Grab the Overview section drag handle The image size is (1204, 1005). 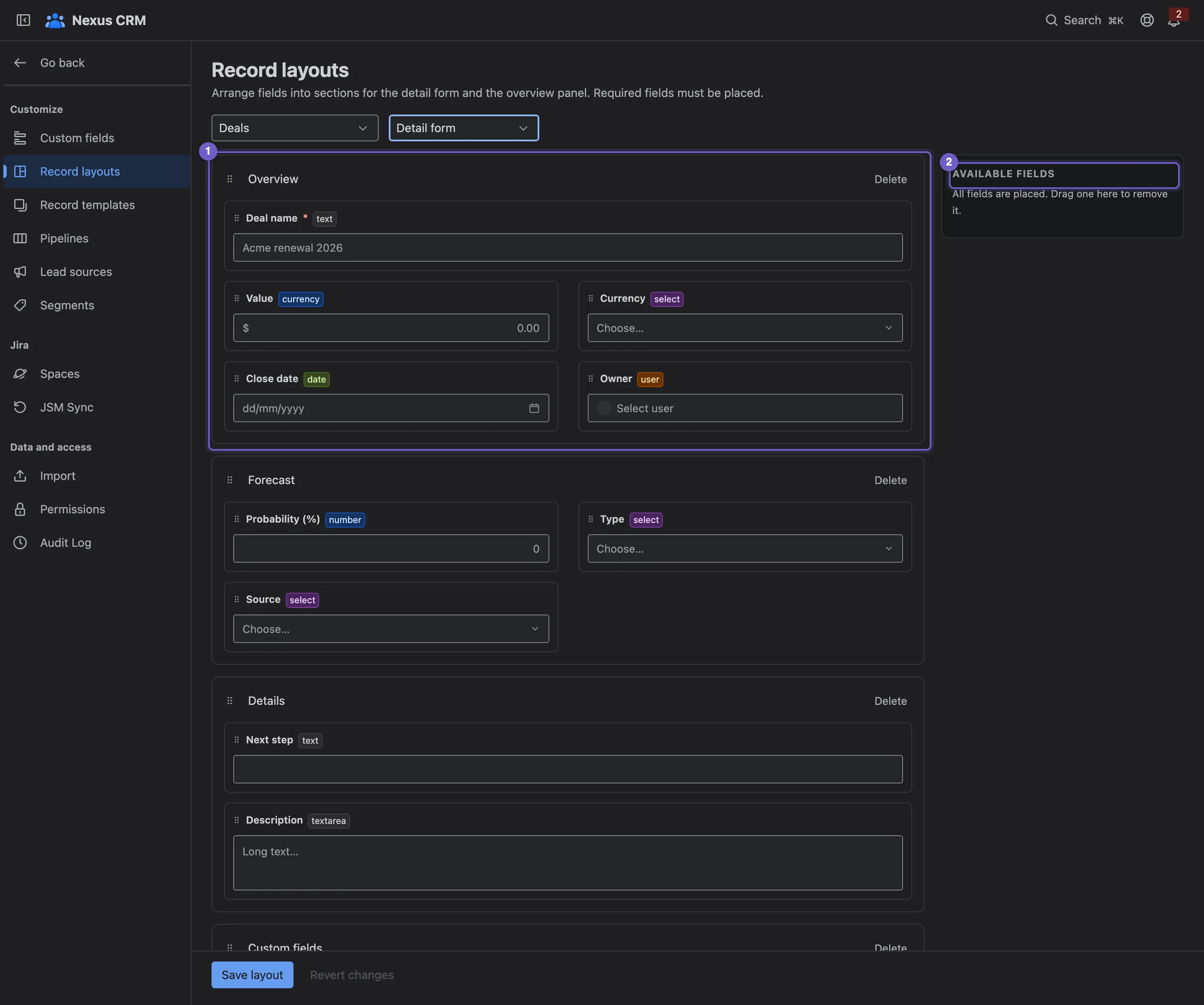coord(230,179)
